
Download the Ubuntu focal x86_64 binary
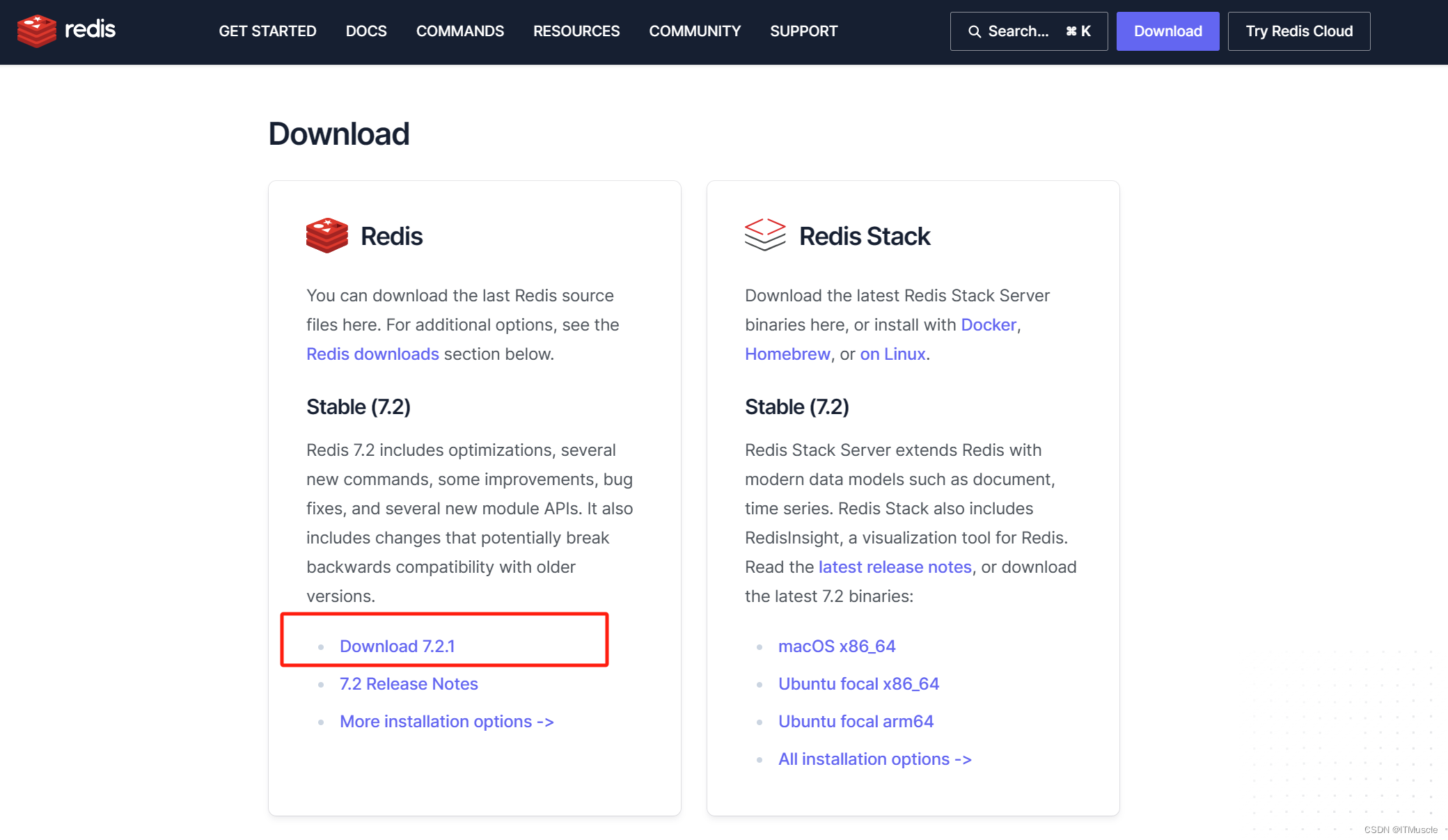[x=858, y=683]
